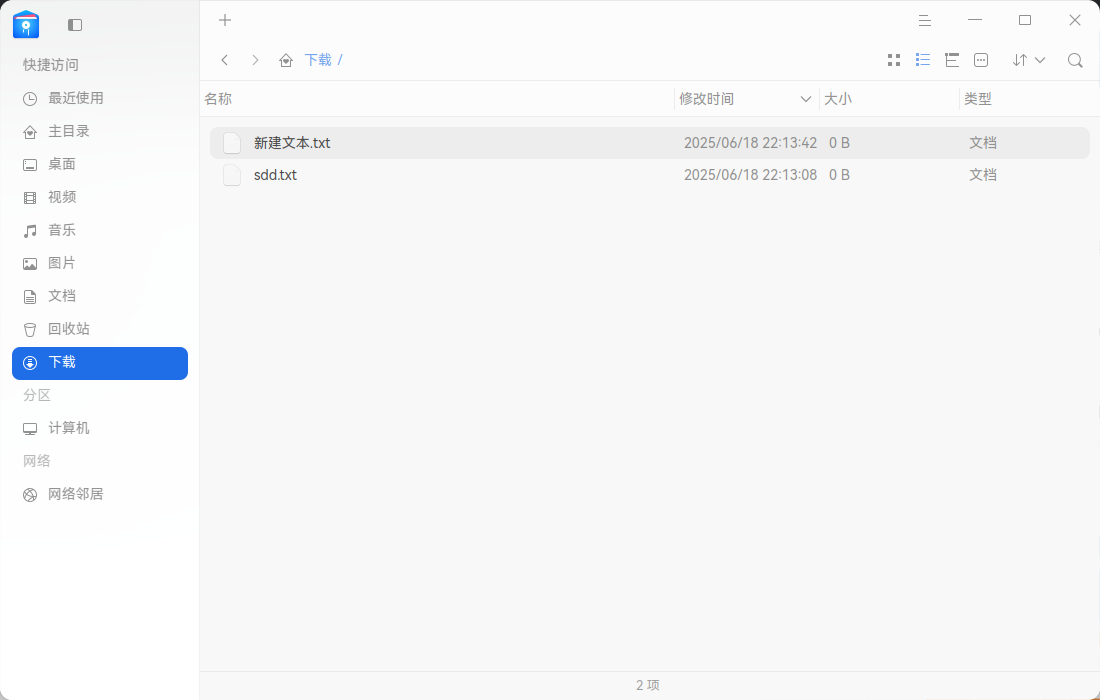Click the 2025/06/18 22:13:42 timestamp
This screenshot has width=1100, height=700.
pyautogui.click(x=751, y=143)
